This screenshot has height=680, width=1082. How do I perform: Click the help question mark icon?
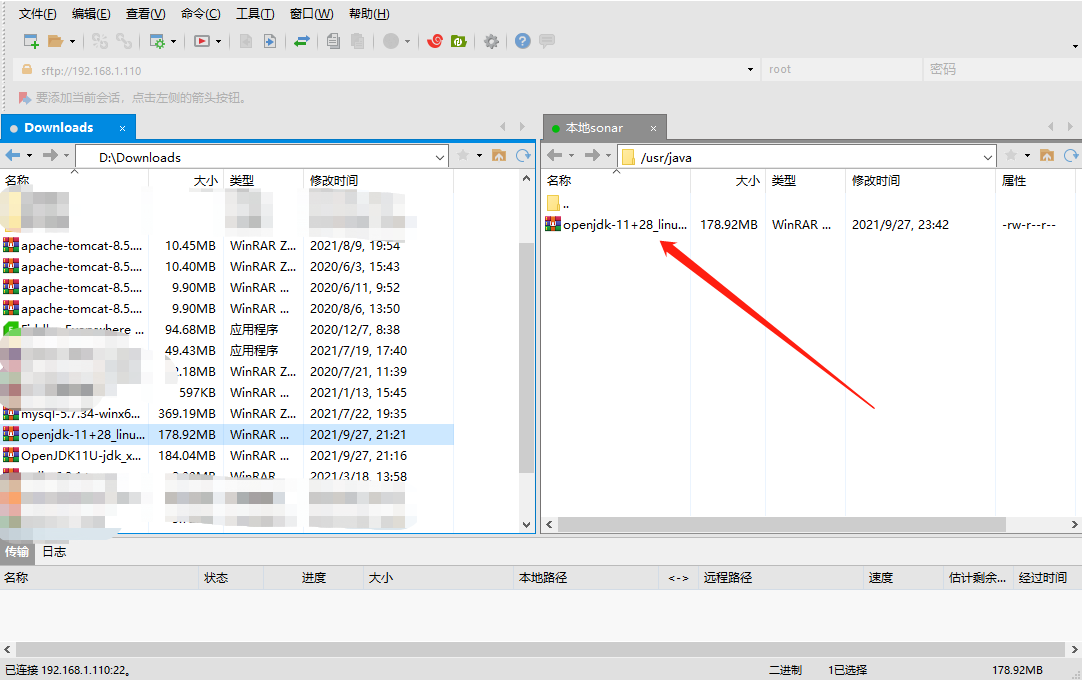coord(522,41)
